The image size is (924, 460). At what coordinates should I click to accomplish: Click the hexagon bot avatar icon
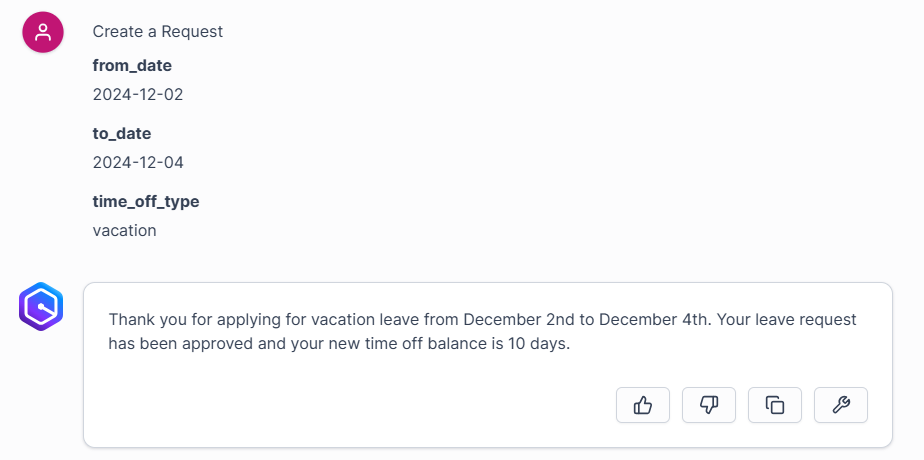(x=41, y=306)
